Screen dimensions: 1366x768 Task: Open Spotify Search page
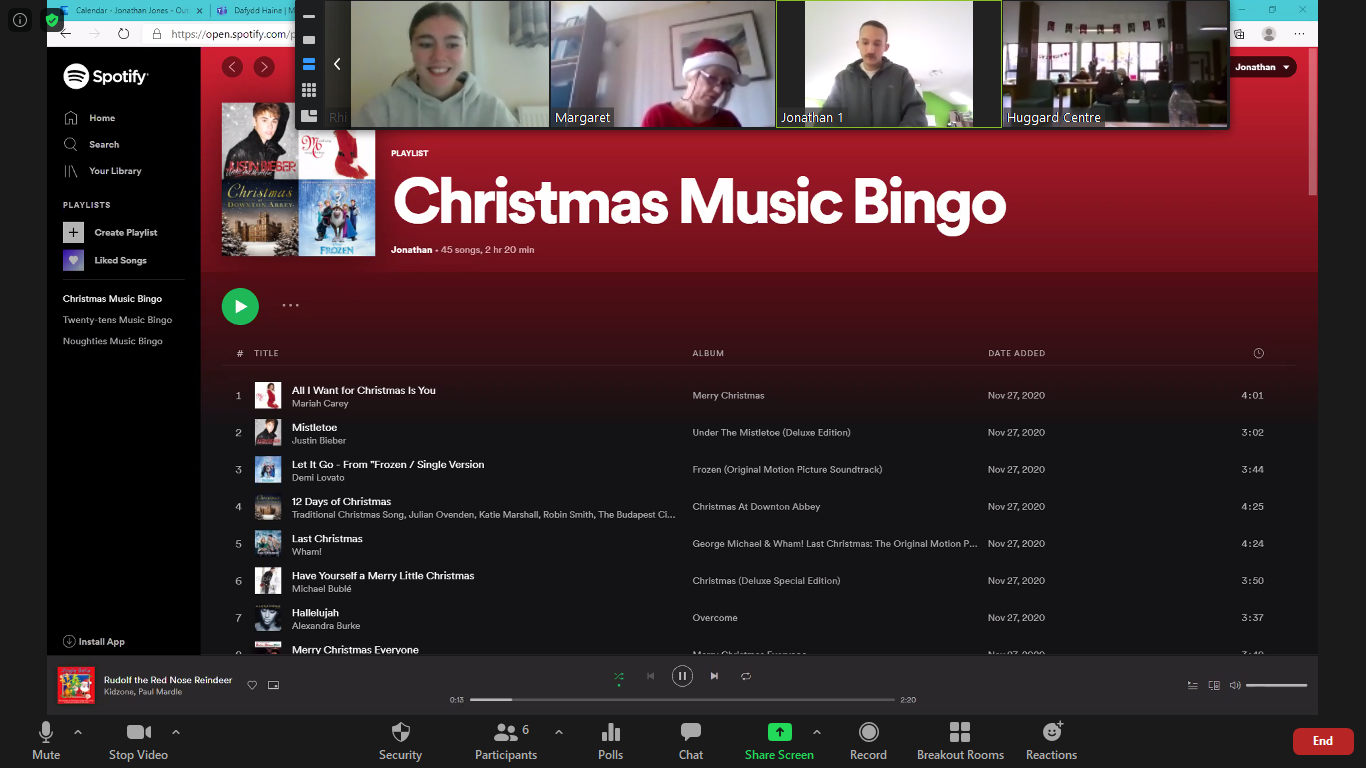(92, 144)
